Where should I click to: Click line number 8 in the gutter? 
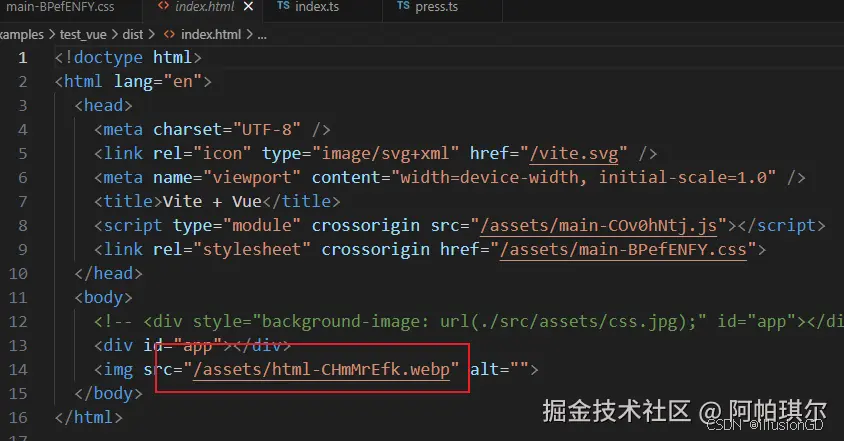pyautogui.click(x=23, y=226)
